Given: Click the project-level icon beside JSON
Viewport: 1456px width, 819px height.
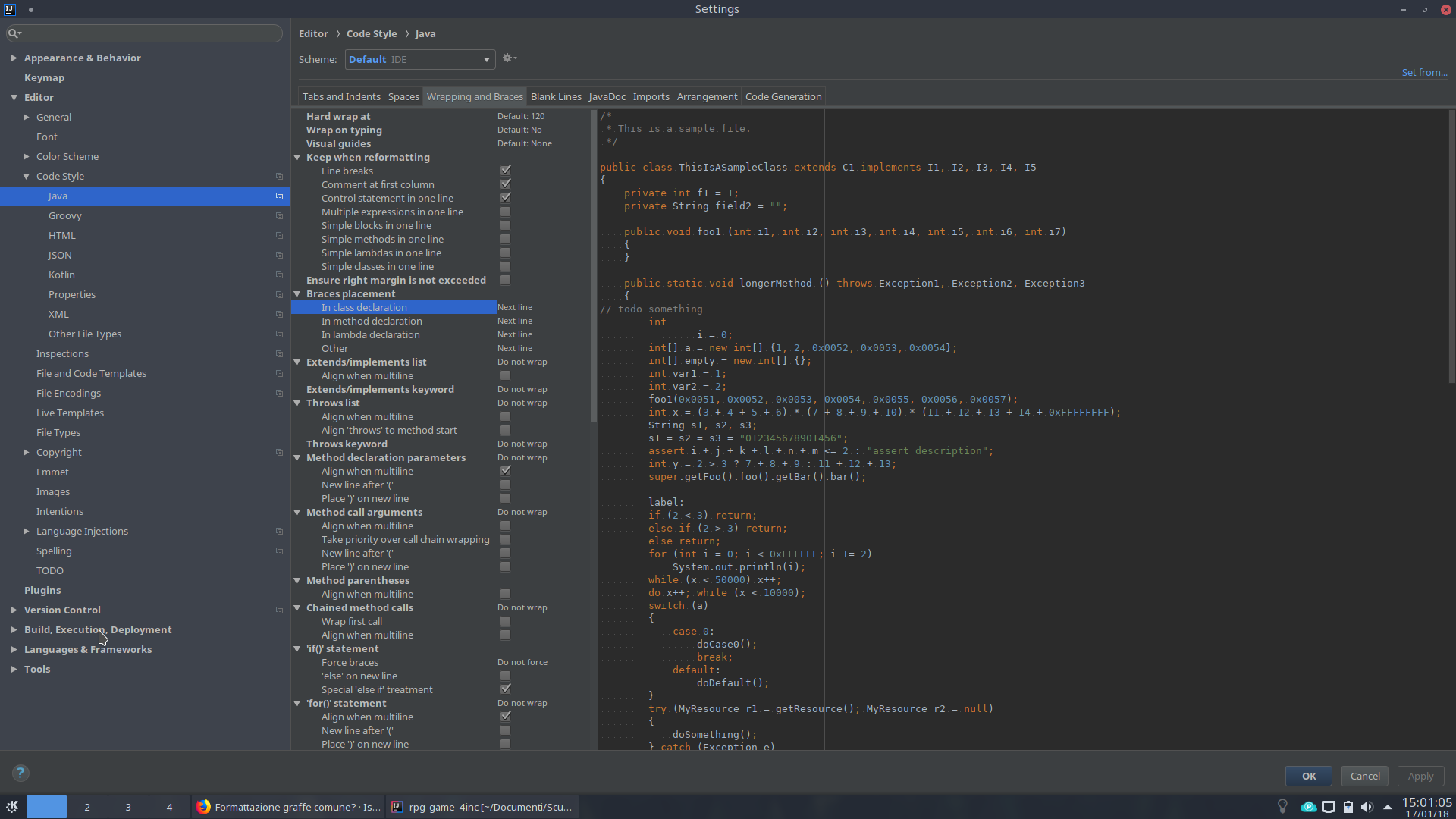Looking at the screenshot, I should (x=279, y=256).
